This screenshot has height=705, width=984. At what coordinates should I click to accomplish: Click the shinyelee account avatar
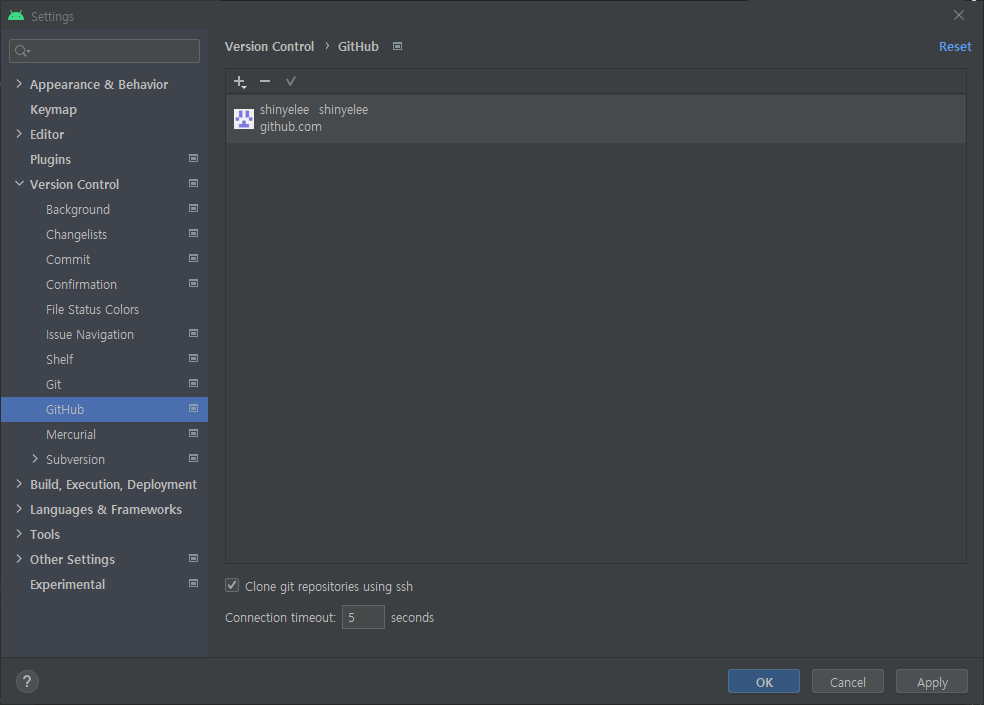click(x=243, y=119)
